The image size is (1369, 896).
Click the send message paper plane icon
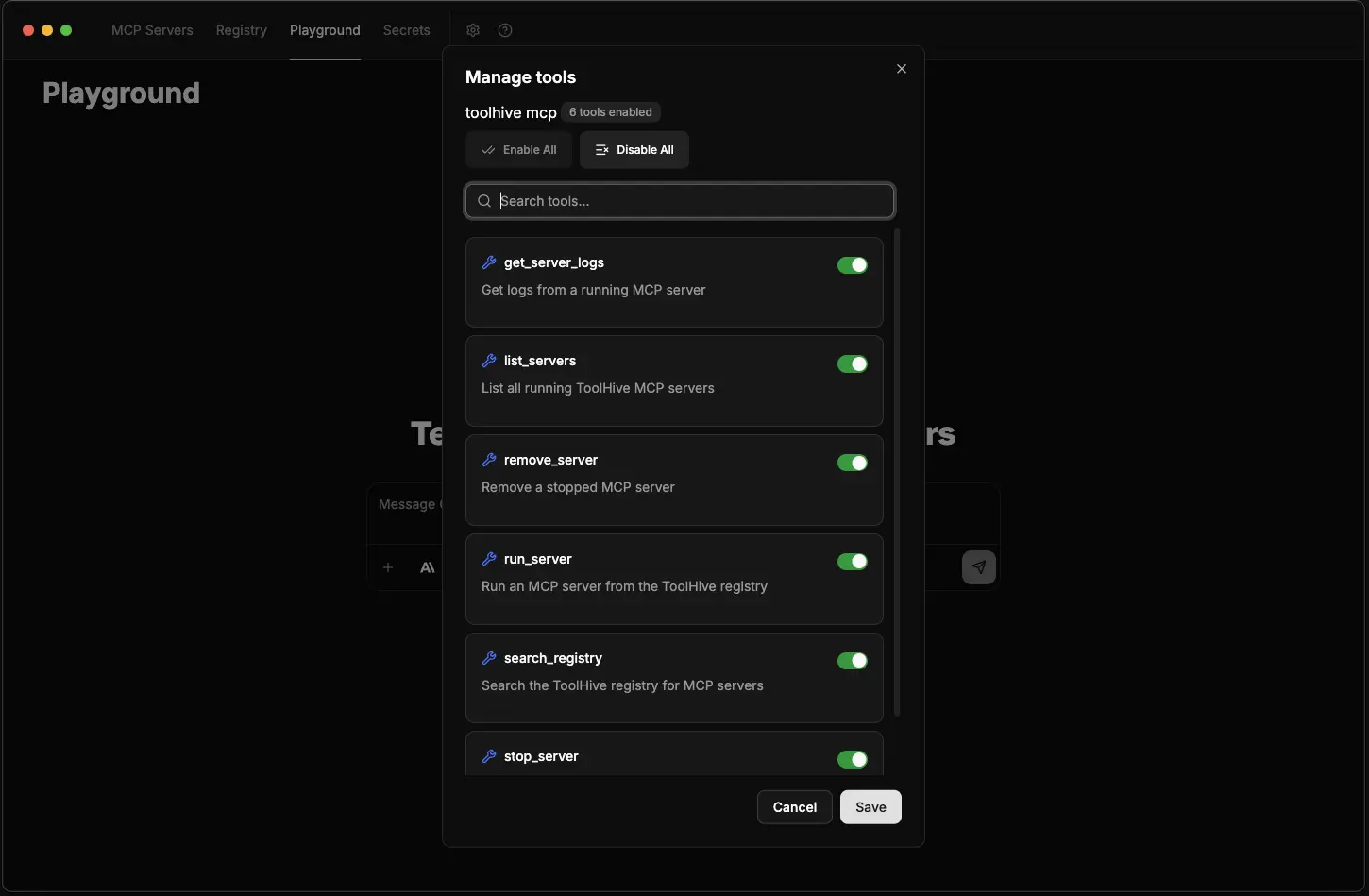(979, 566)
